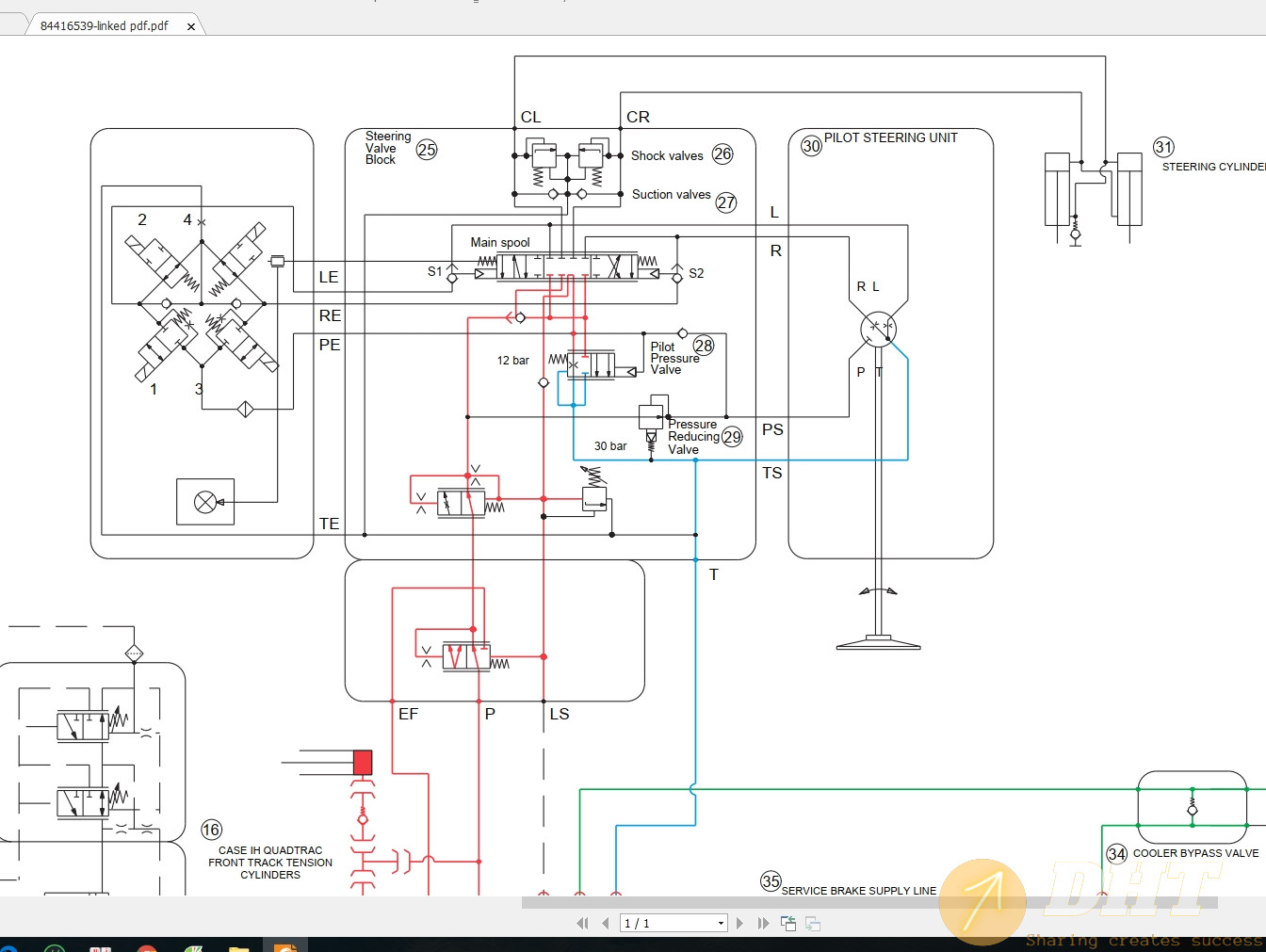Go to the previous page arrow icon

tap(605, 924)
